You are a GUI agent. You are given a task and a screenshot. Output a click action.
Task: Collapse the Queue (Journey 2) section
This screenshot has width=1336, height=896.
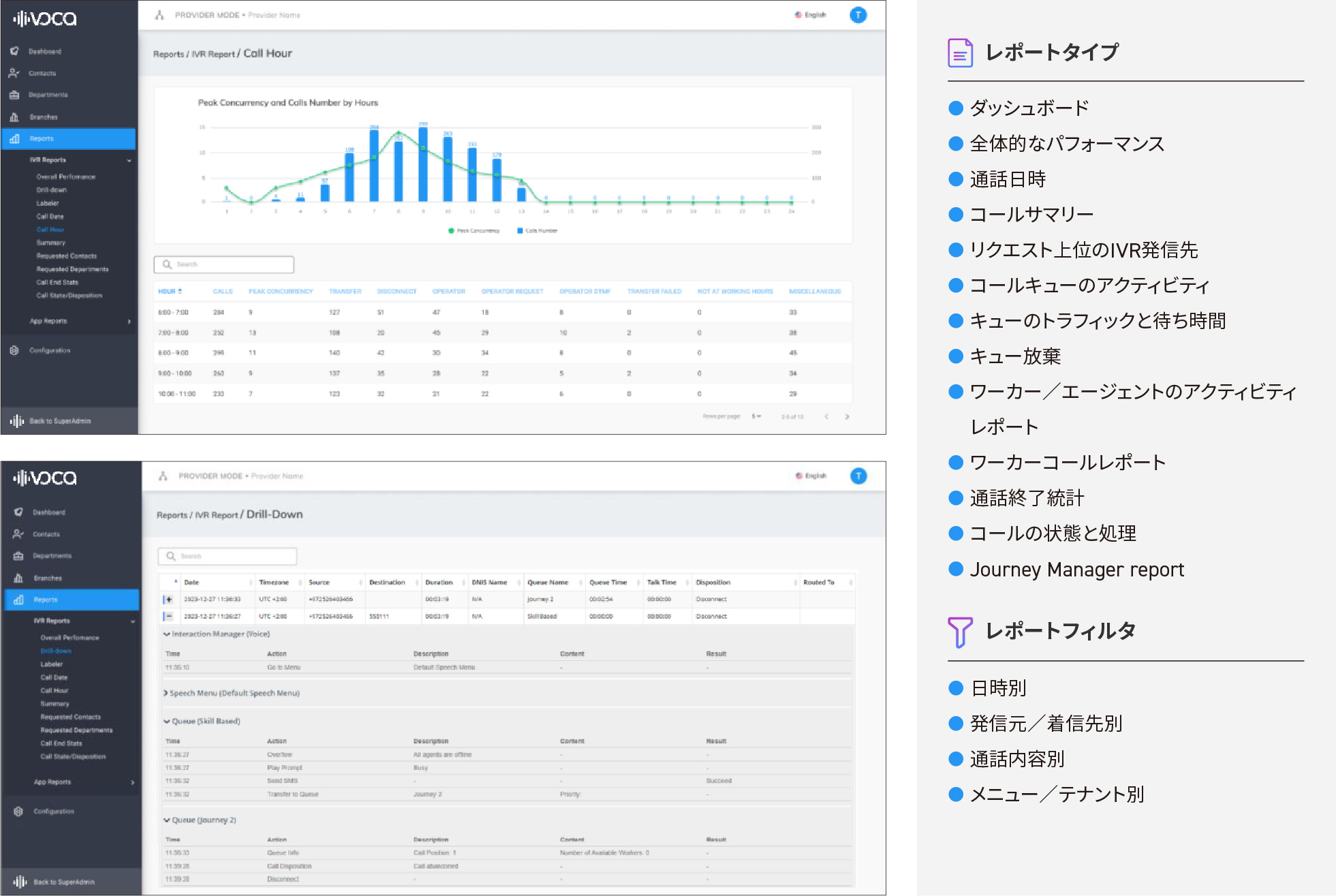(x=167, y=820)
